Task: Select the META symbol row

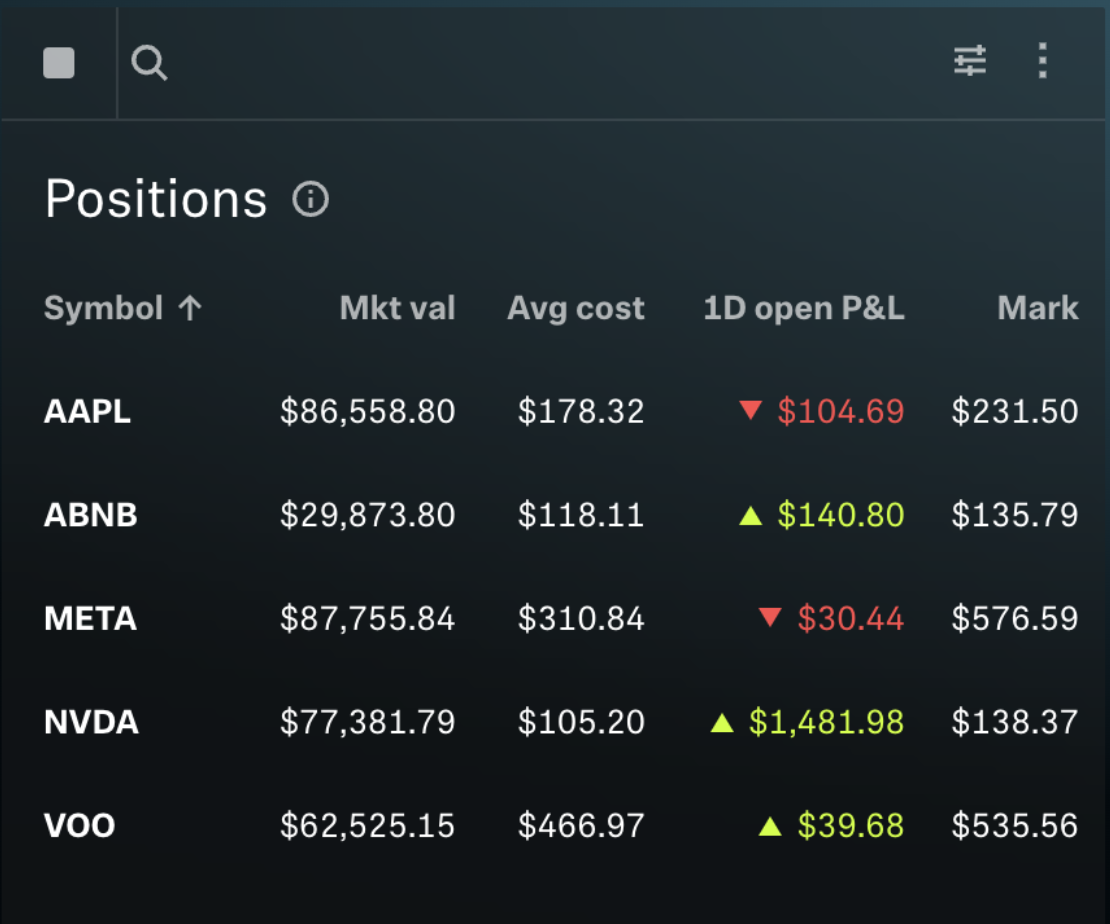Action: [90, 619]
